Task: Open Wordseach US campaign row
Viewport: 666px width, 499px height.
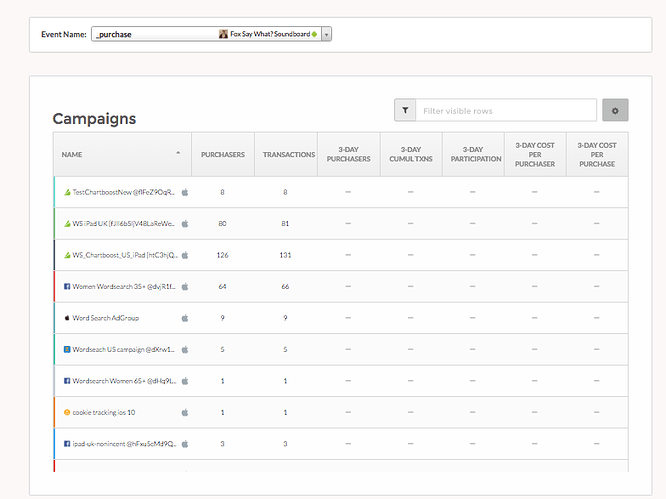Action: 341,349
